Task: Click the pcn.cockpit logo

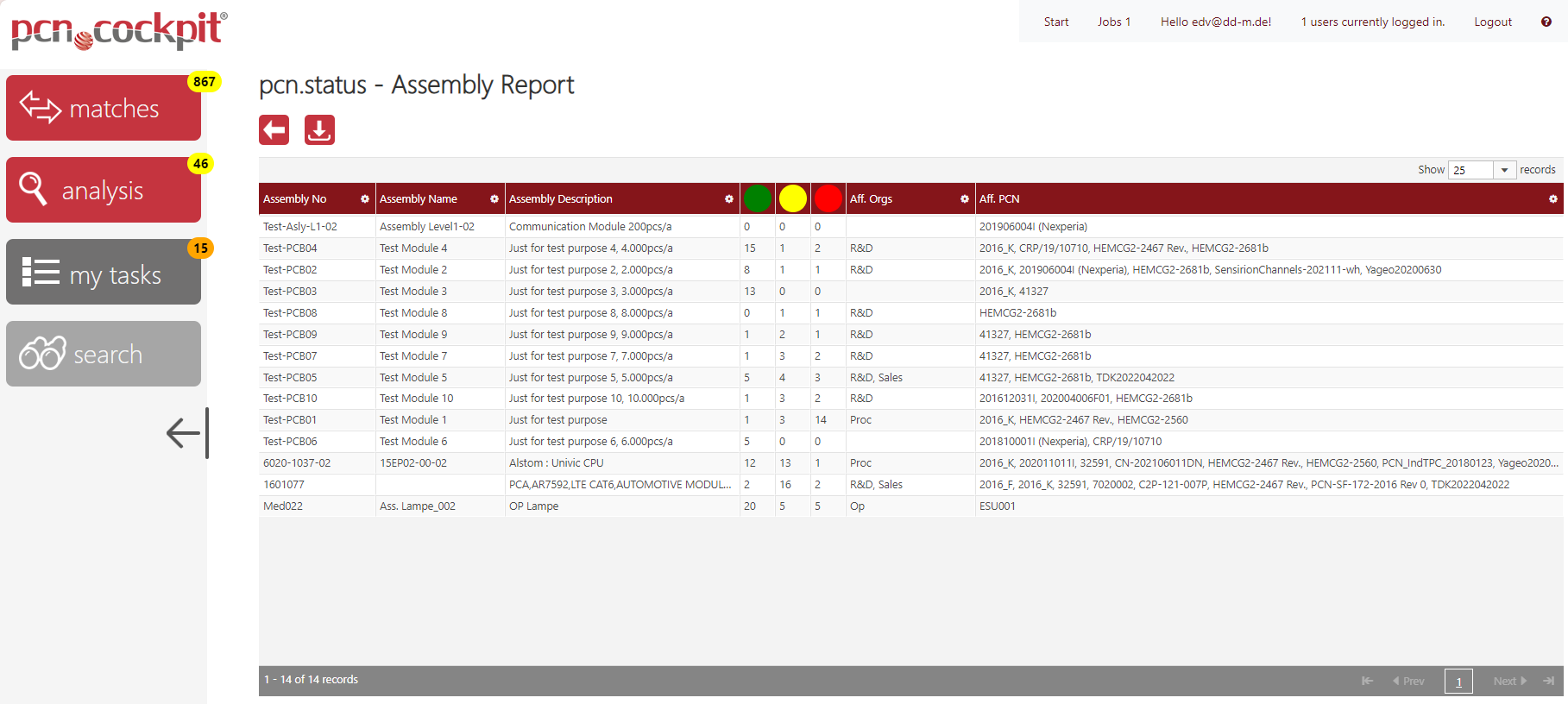Action: (x=119, y=31)
